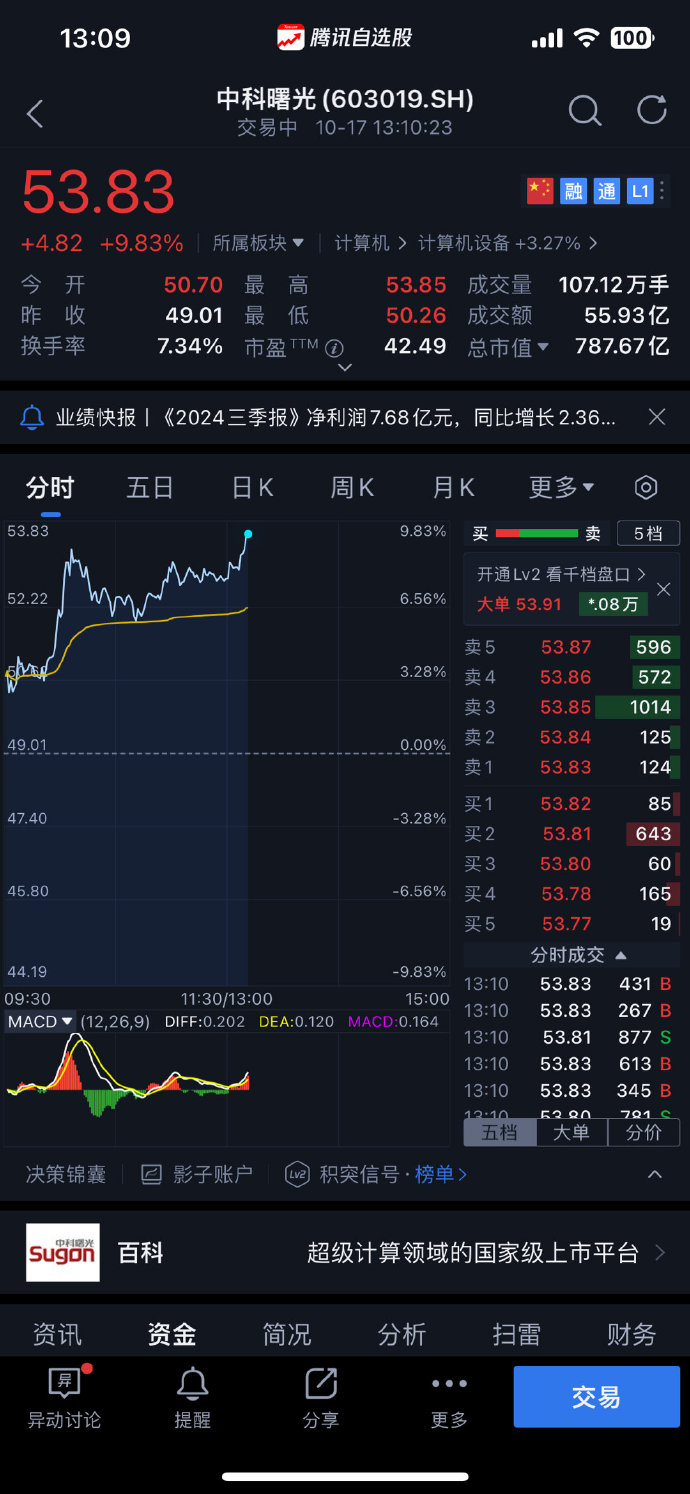
Task: Collapse the 分时成交 section arrow
Action: 621,955
